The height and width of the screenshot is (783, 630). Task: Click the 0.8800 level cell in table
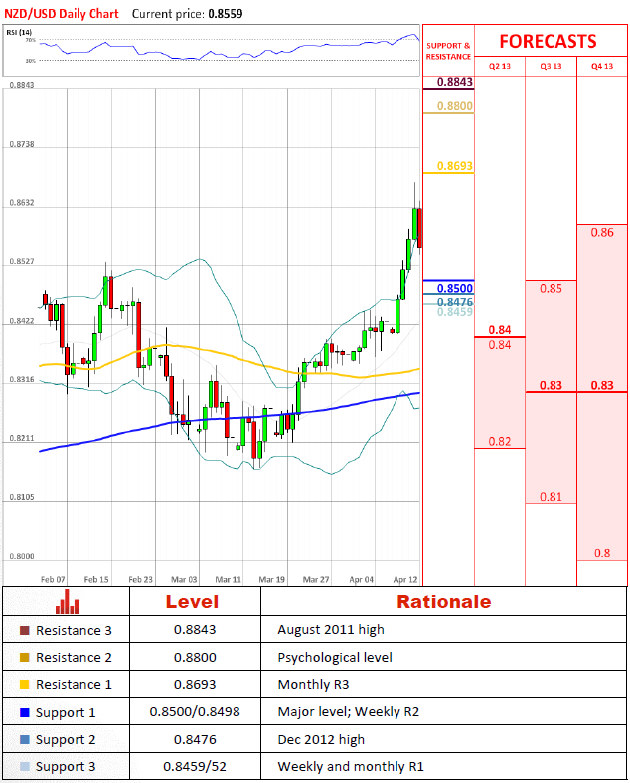pos(195,657)
